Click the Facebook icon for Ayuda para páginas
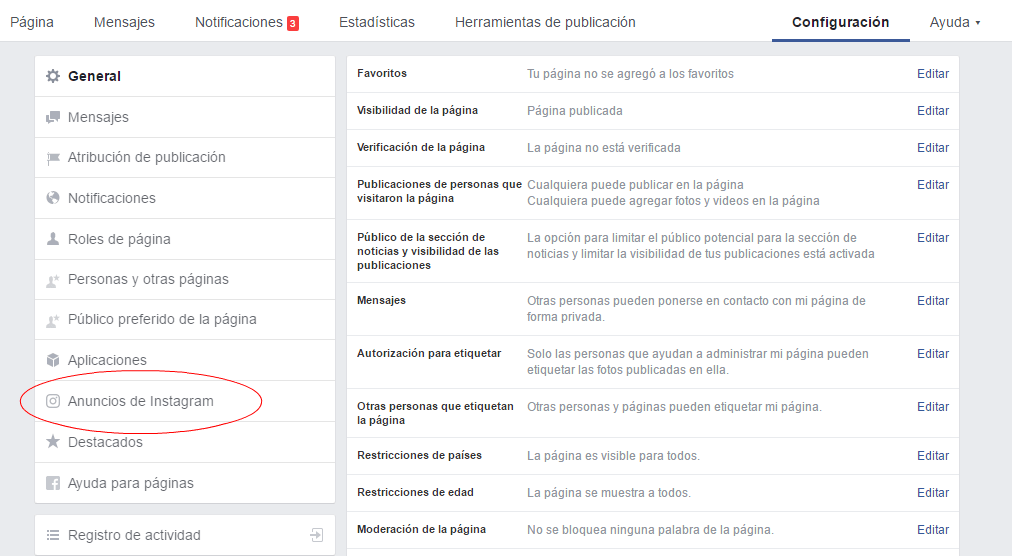This screenshot has width=1012, height=556. tap(53, 483)
